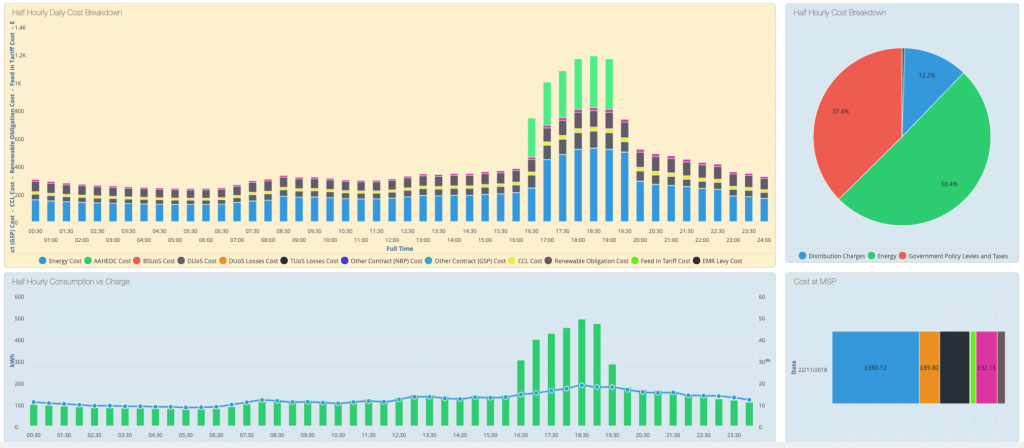
Task: Toggle Government Policy Levies and Taxes legend
Action: (x=952, y=255)
